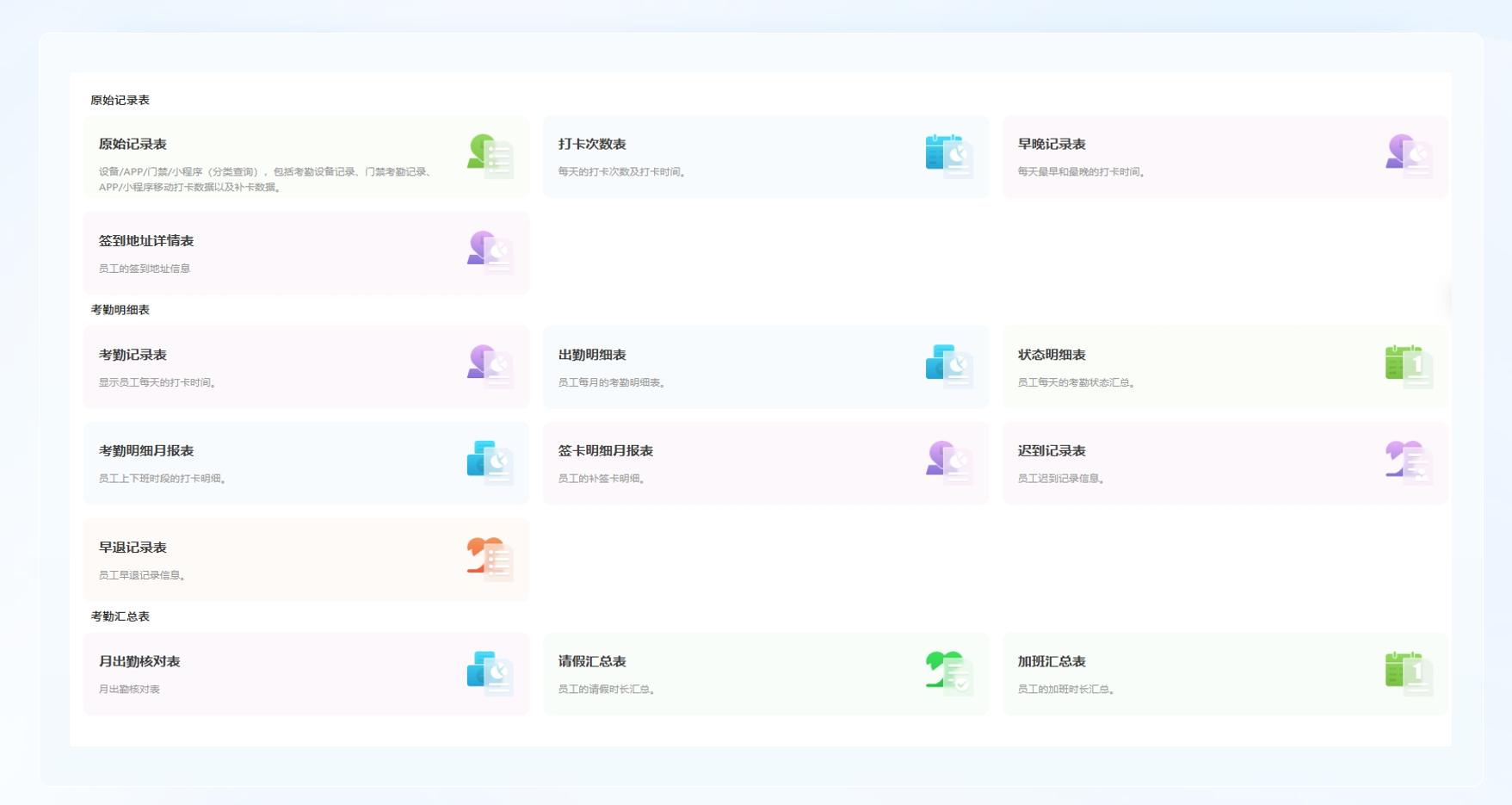Click the 打卡次数表 blue icon
Image resolution: width=1512 pixels, height=805 pixels.
(949, 157)
